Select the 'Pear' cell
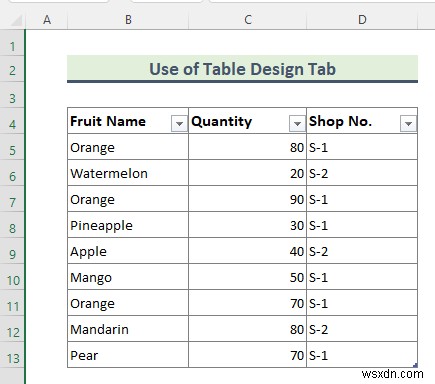 128,355
